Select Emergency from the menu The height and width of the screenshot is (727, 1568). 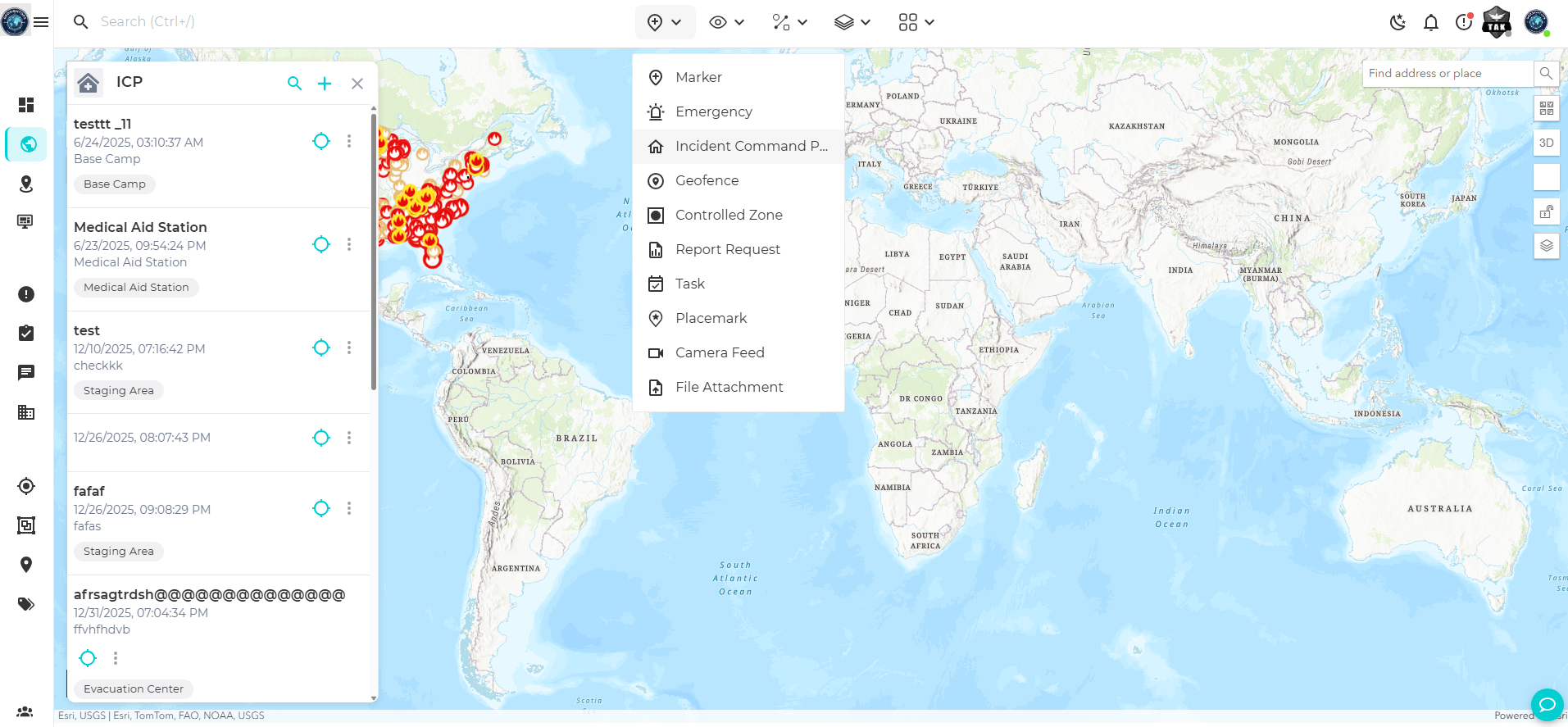(739, 111)
